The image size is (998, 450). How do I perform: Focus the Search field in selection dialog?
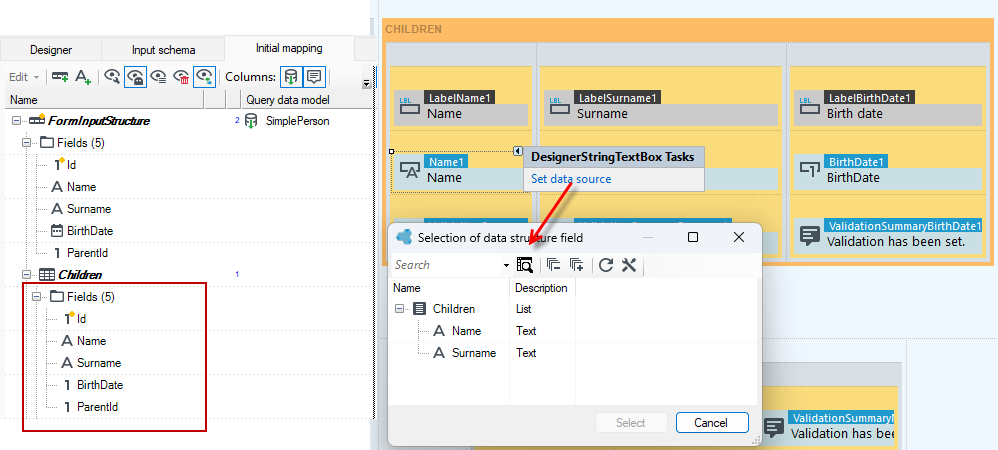[x=447, y=265]
